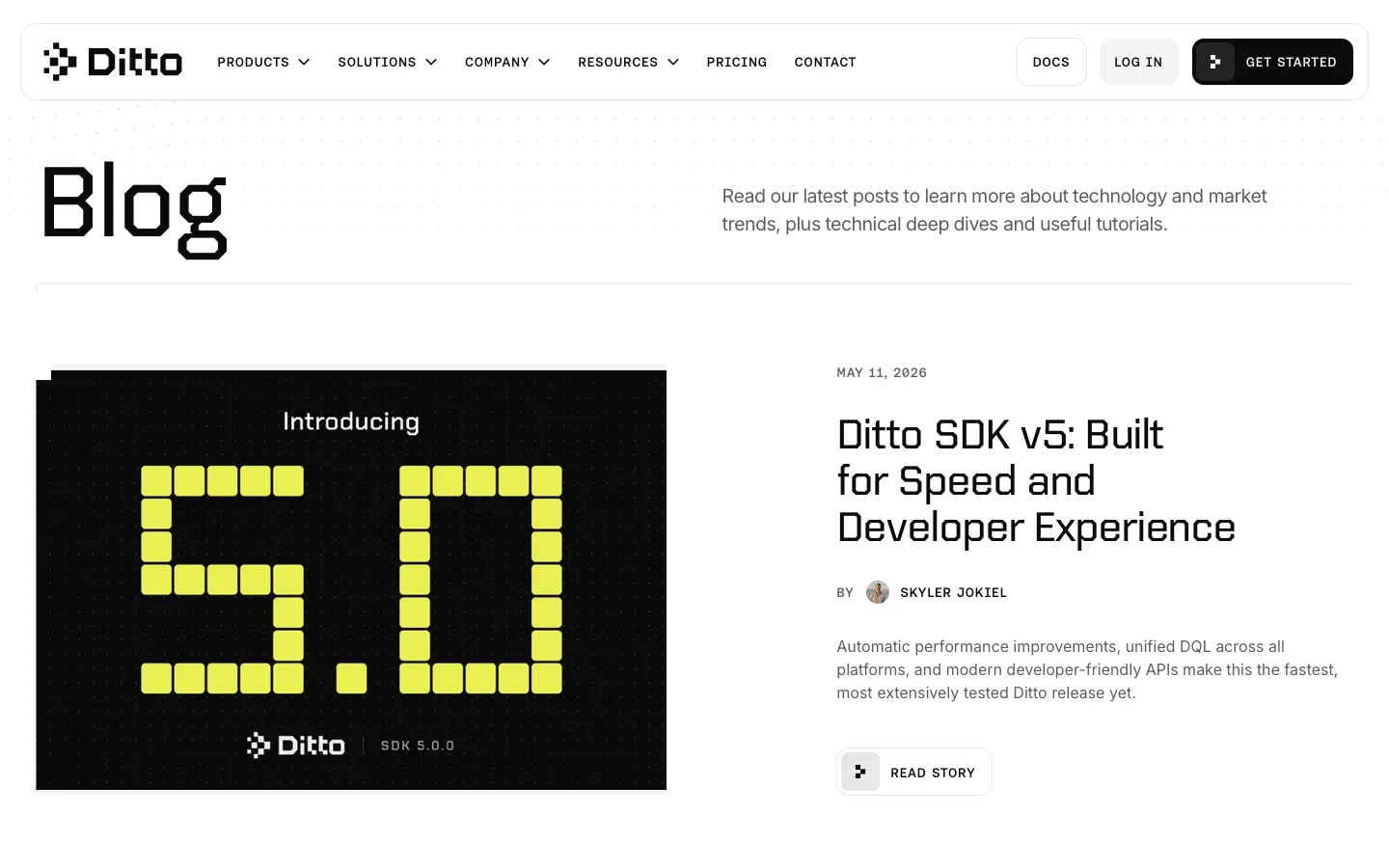Open the Contact page
Image resolution: width=1389 pixels, height=868 pixels.
826,62
